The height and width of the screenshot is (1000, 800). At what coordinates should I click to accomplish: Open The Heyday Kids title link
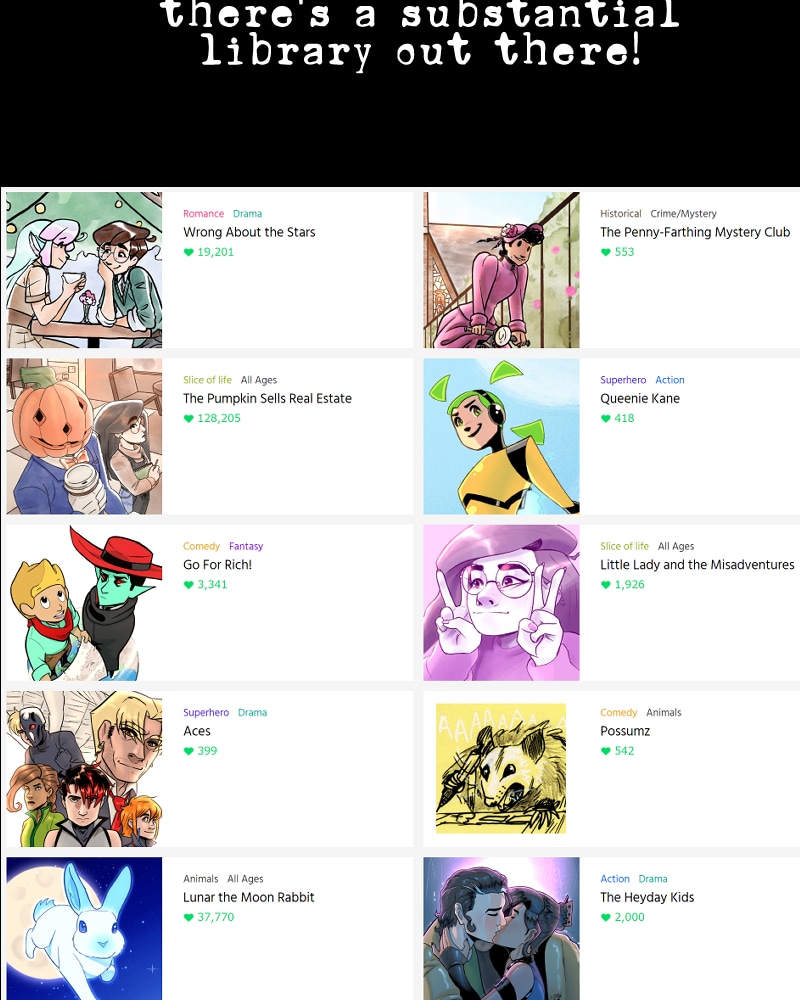(x=647, y=897)
